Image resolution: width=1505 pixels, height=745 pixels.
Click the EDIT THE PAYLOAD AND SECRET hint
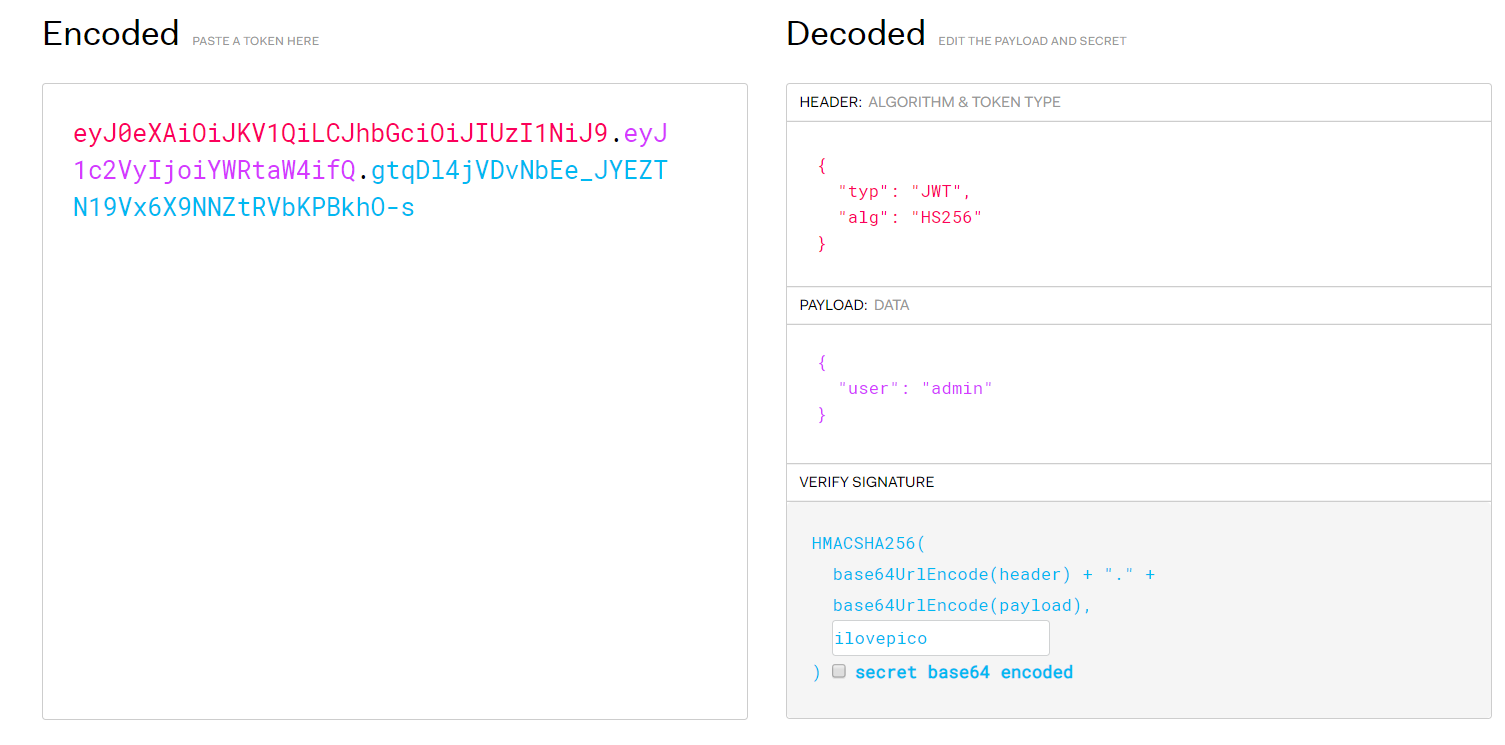tap(1031, 41)
